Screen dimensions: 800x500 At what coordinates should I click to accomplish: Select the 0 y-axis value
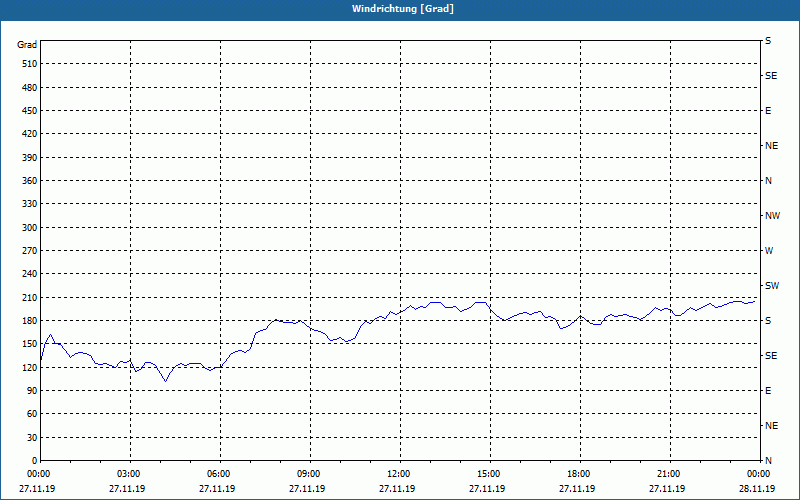point(34,461)
